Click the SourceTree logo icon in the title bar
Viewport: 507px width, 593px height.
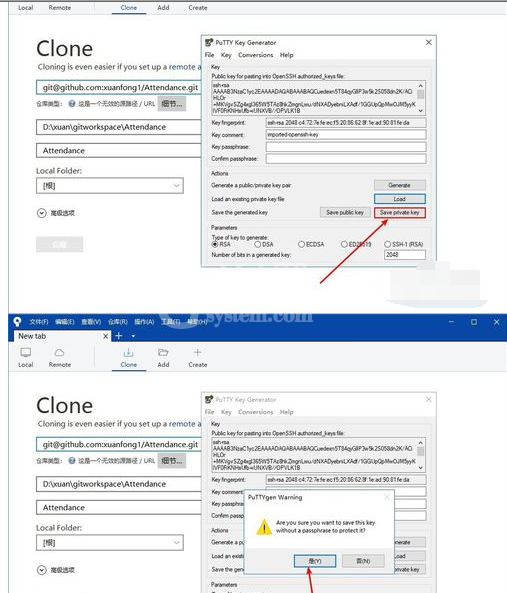pyautogui.click(x=17, y=322)
